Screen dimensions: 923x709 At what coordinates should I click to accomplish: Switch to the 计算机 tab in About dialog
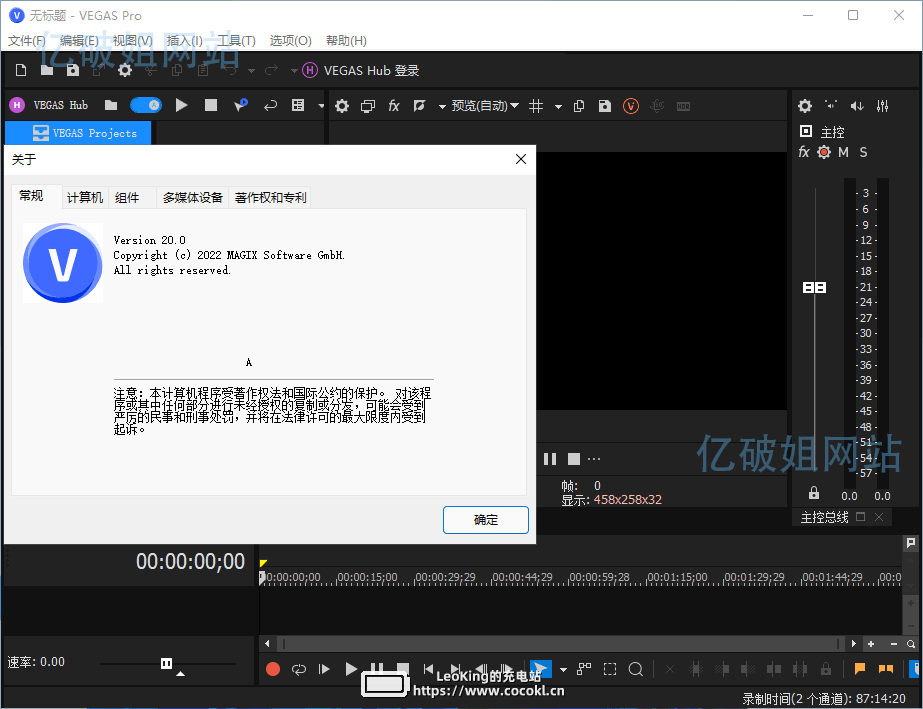coord(85,198)
